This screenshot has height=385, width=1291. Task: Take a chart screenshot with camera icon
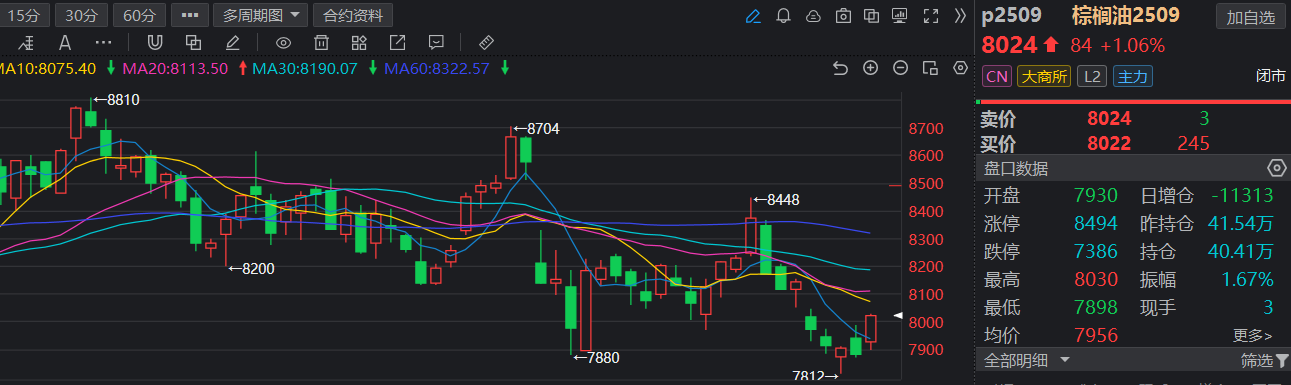pos(843,16)
